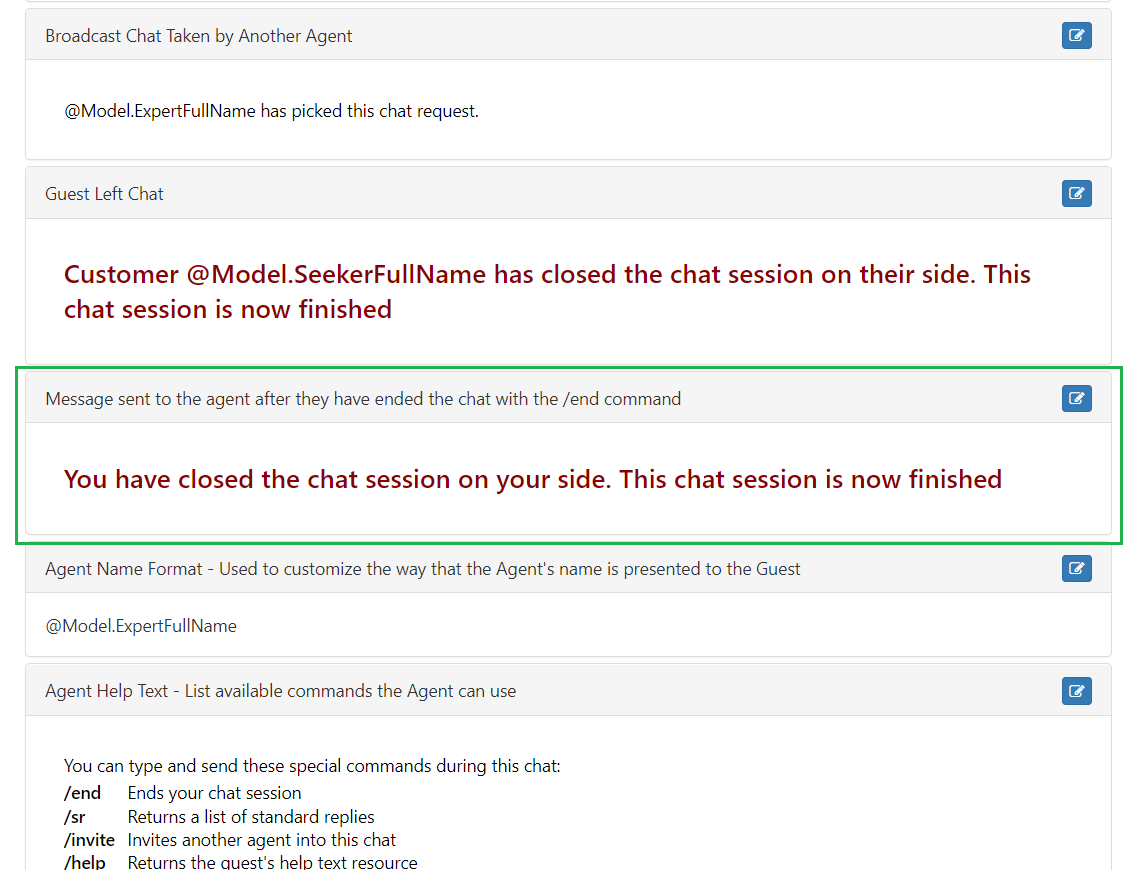Image resolution: width=1132 pixels, height=870 pixels.
Task: Click the Agent Name Format edit icon
Action: coord(1076,568)
